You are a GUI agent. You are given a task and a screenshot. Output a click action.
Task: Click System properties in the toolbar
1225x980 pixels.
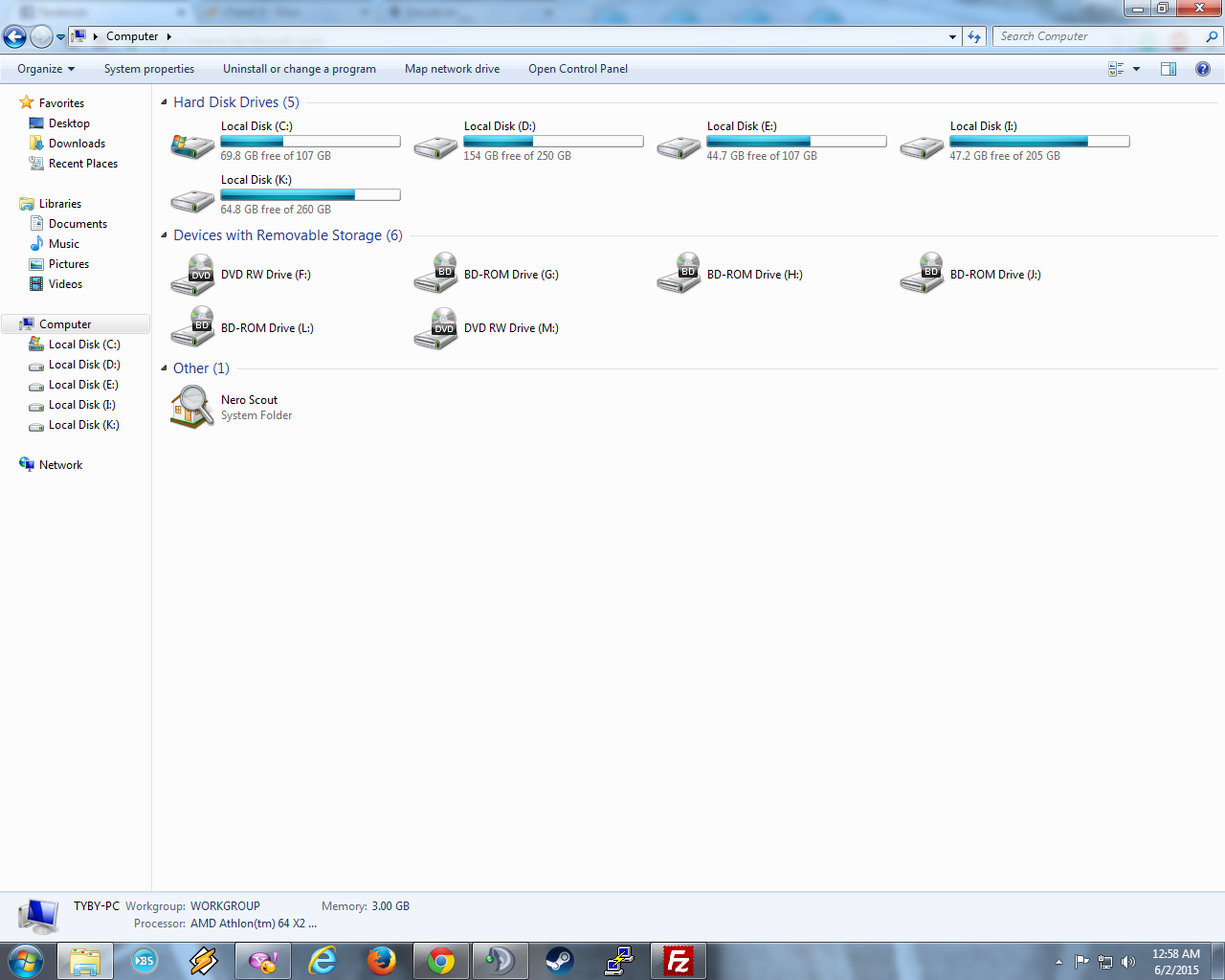click(149, 69)
